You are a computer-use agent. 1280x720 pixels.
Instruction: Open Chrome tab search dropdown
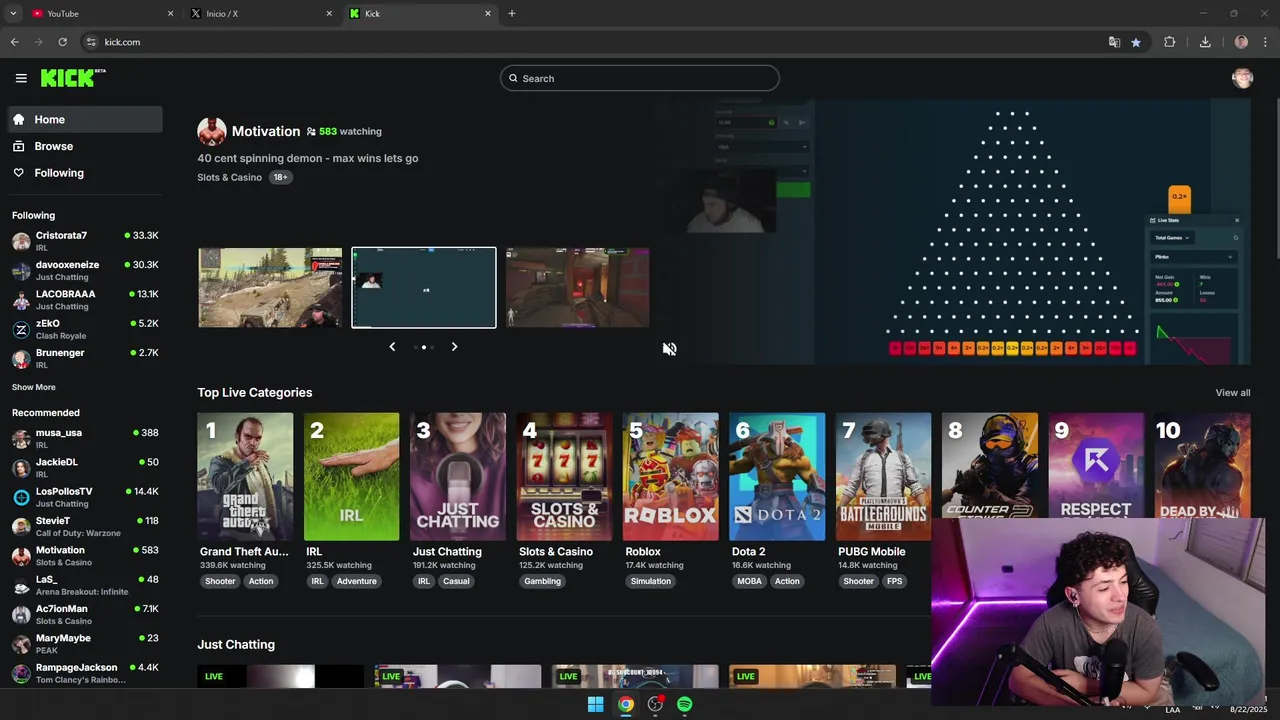pyautogui.click(x=13, y=13)
